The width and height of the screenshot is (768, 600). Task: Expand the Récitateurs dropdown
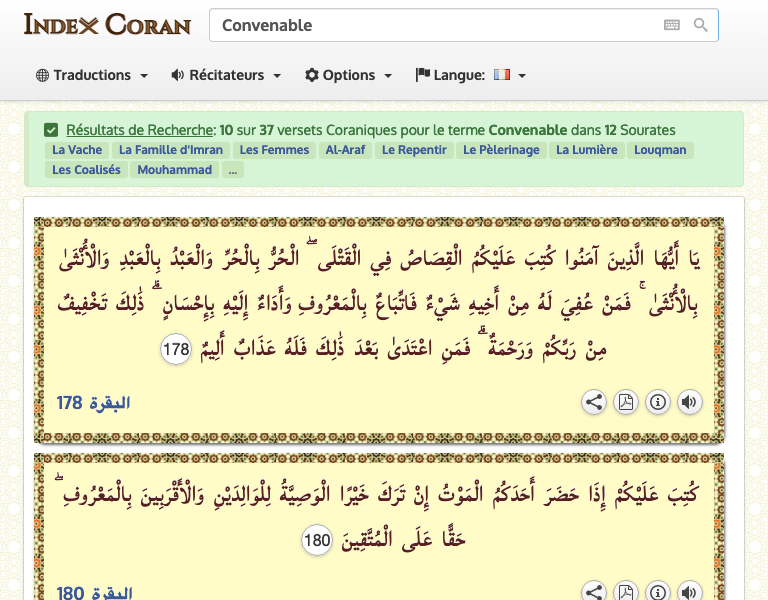point(226,75)
